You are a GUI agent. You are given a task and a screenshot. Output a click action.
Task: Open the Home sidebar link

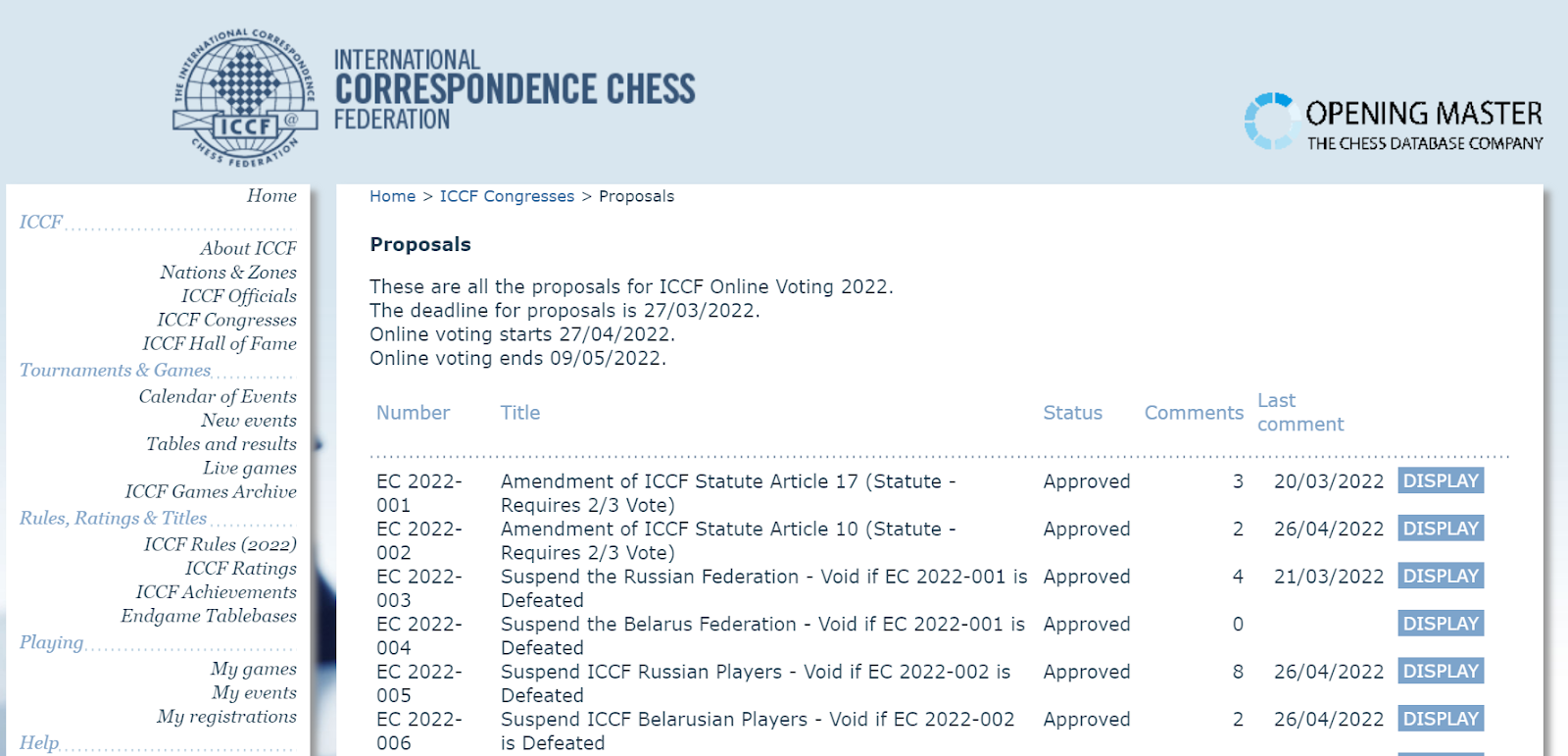[271, 195]
